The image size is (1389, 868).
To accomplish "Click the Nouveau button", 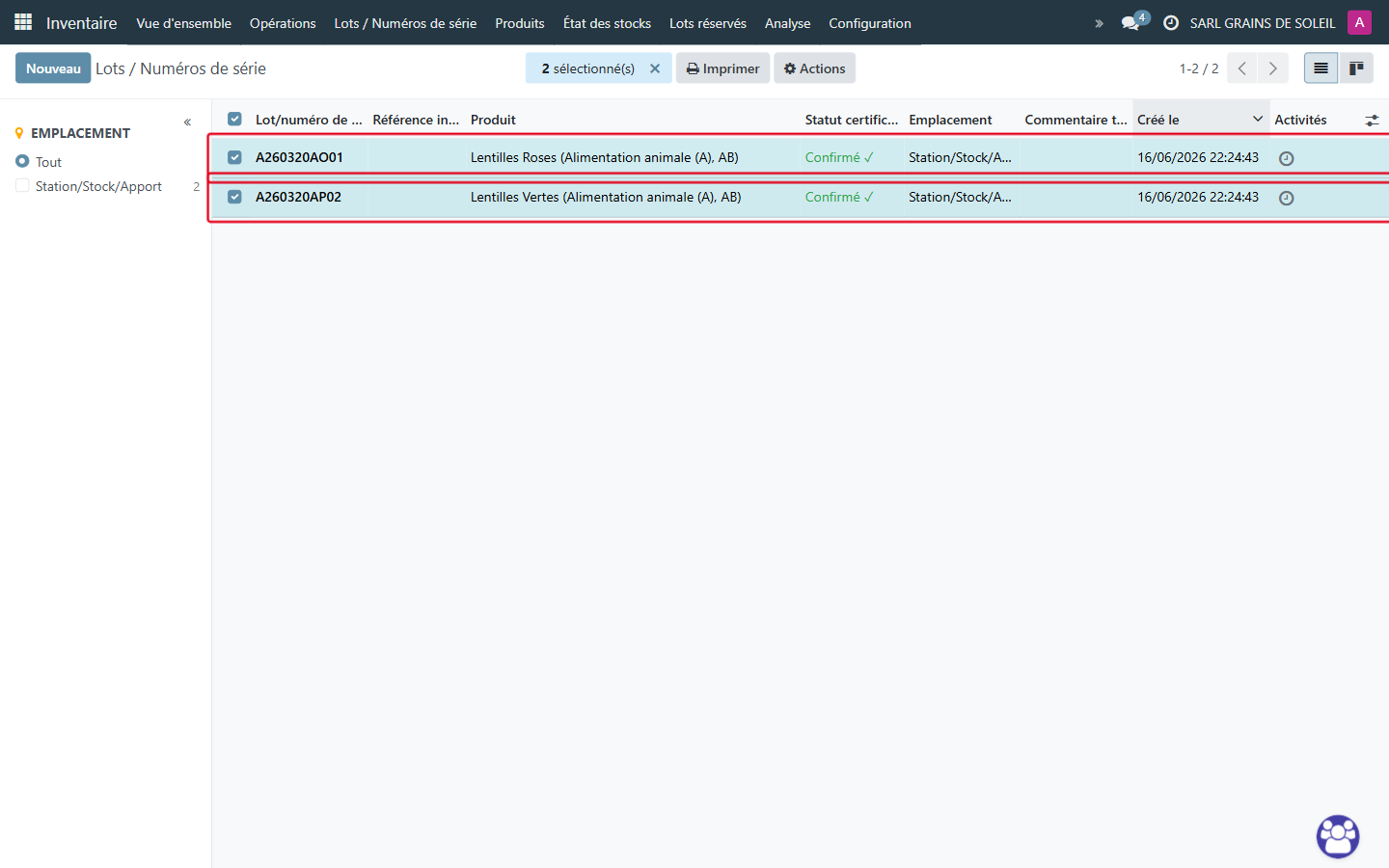I will [53, 68].
